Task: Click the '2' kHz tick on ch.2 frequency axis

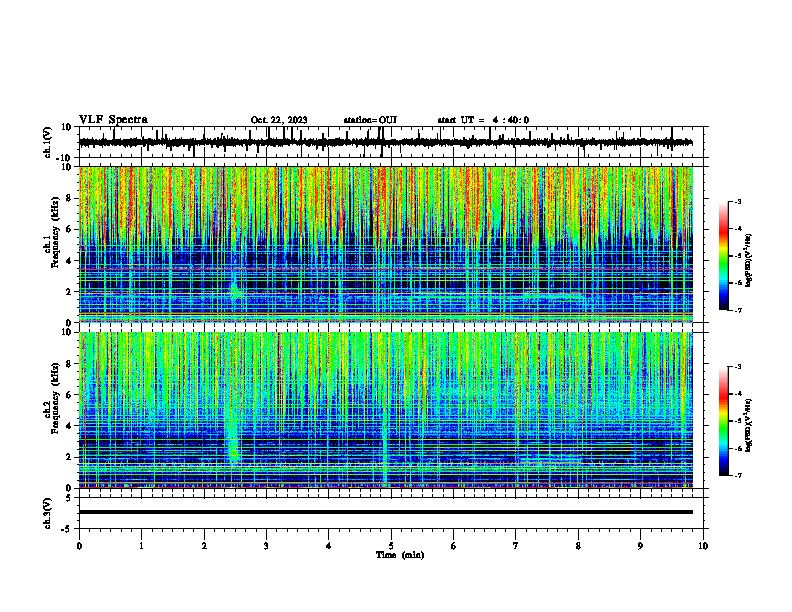Action: 70,457
